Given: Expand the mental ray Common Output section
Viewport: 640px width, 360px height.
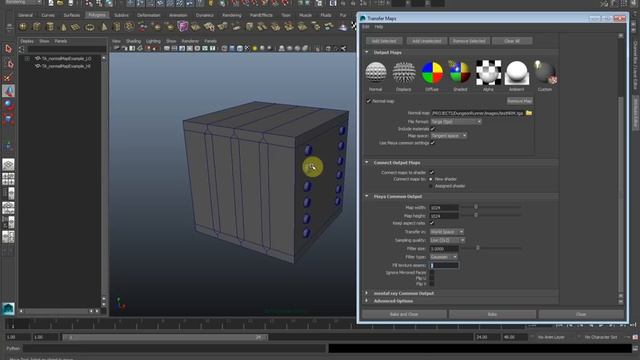Looking at the screenshot, I should click(x=367, y=293).
